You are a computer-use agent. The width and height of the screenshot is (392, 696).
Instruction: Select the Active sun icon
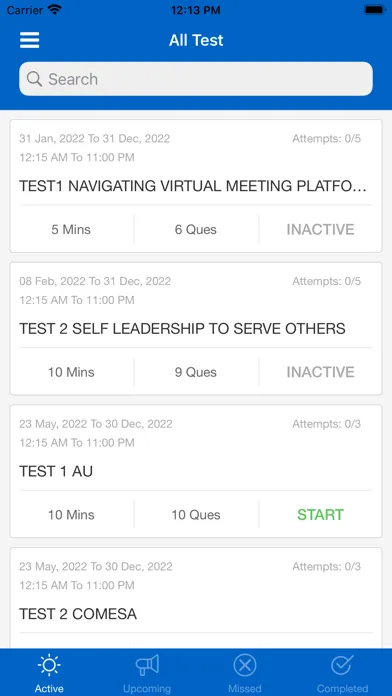pyautogui.click(x=49, y=665)
